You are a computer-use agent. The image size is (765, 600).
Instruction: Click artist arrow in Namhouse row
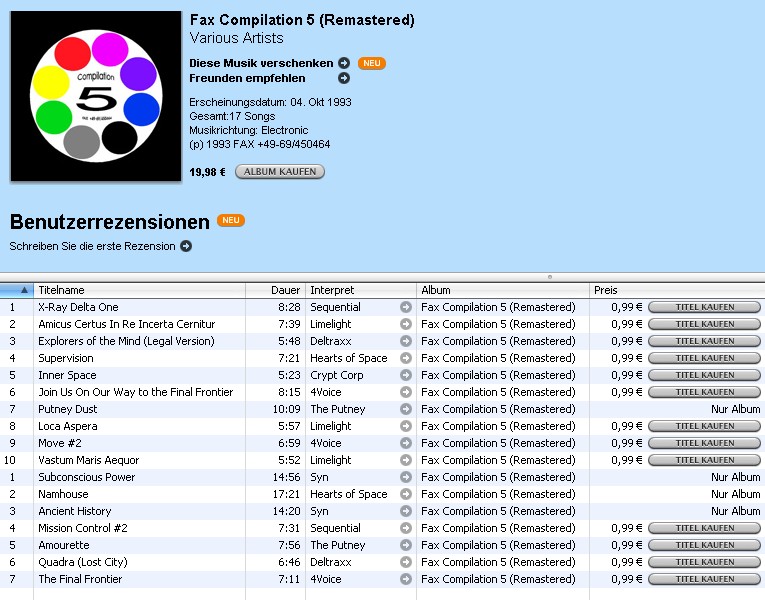click(x=405, y=494)
